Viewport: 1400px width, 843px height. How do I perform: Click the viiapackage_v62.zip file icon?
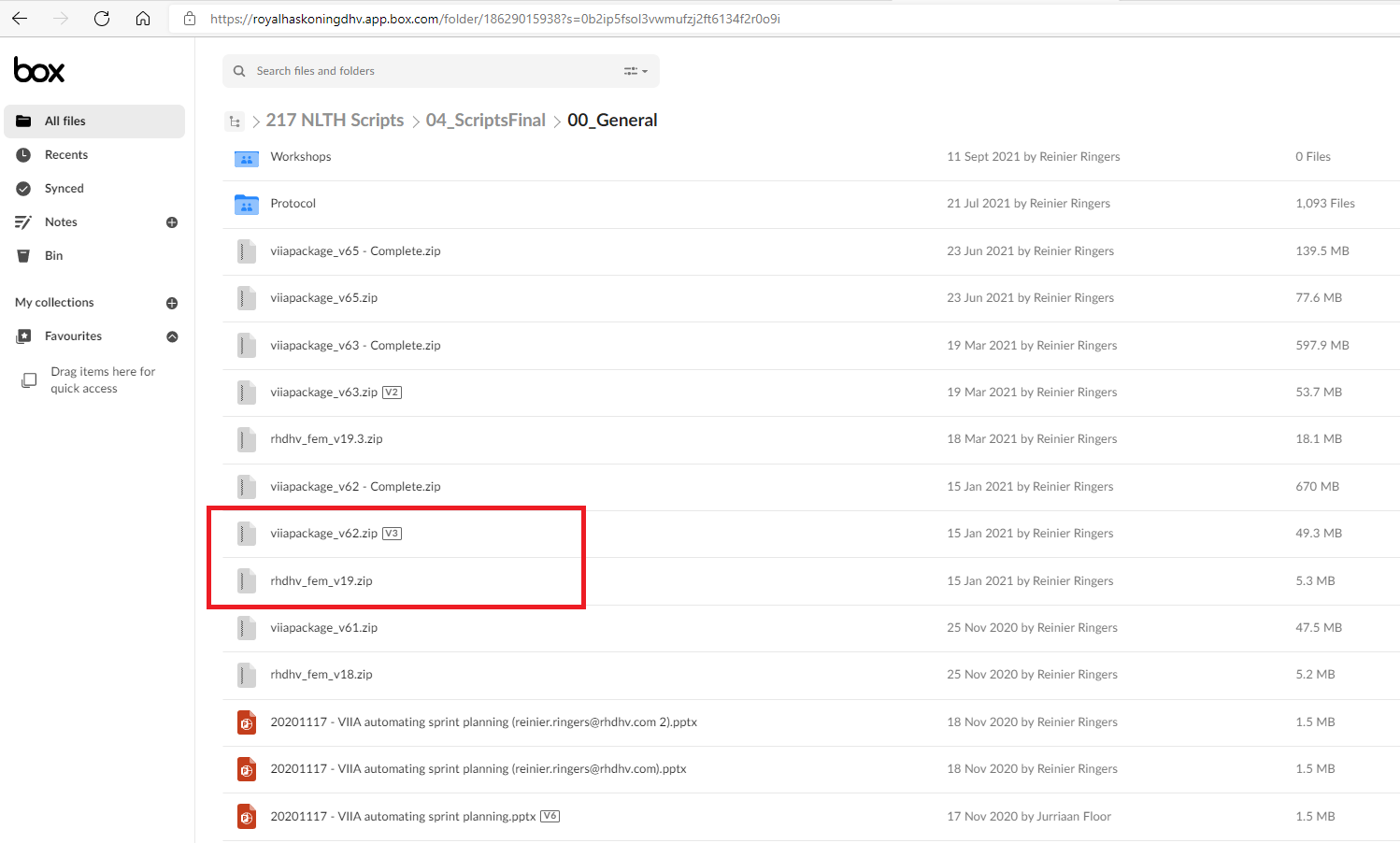247,534
